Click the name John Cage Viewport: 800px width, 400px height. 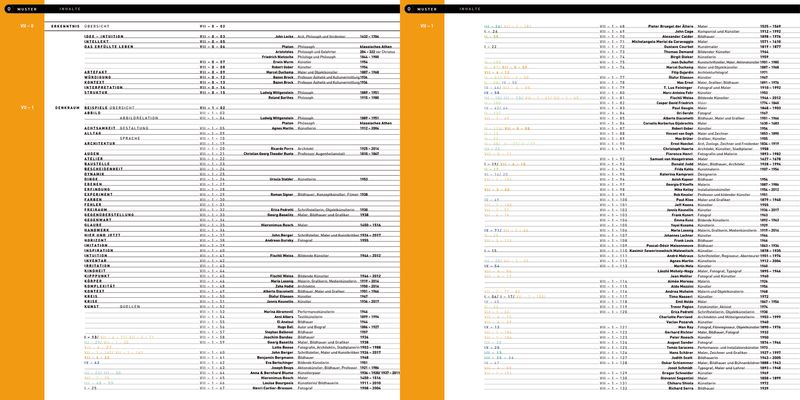pyautogui.click(x=684, y=31)
